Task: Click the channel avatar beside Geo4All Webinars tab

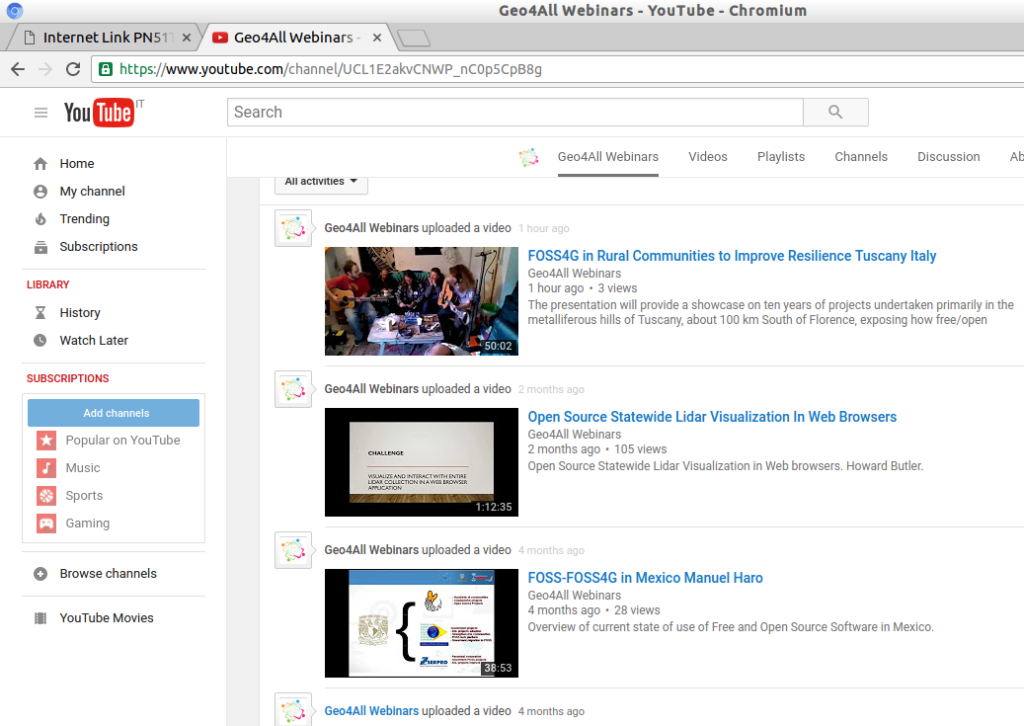Action: pos(529,157)
